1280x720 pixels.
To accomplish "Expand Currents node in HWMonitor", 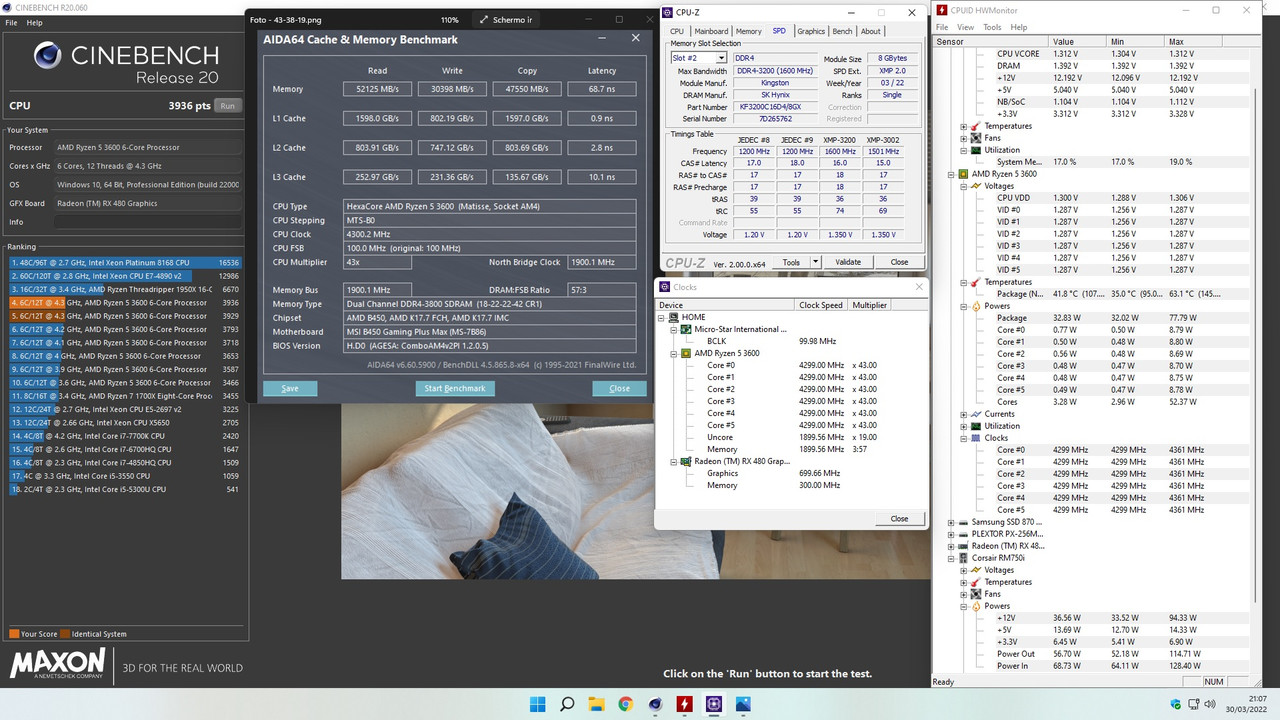I will [x=963, y=414].
